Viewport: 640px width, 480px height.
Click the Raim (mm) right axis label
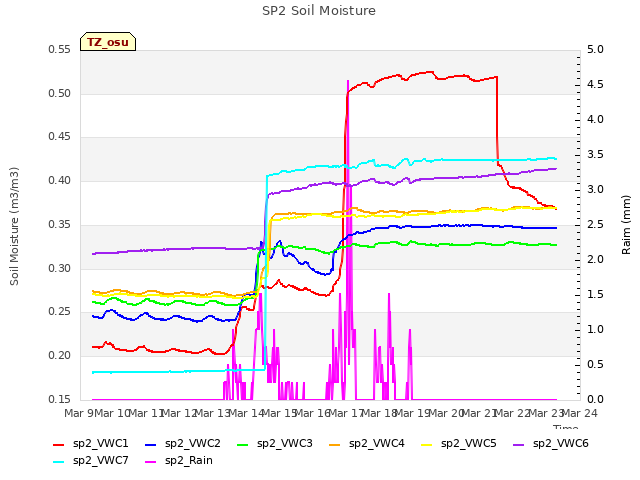626,225
